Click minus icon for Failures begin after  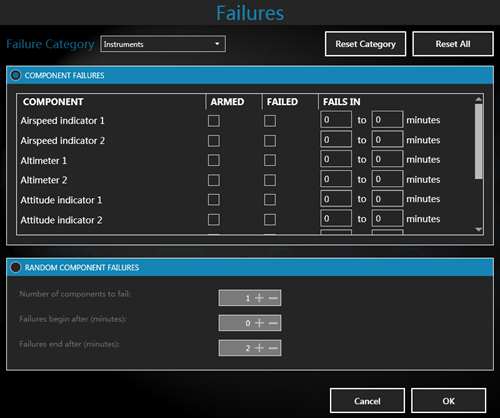click(x=273, y=323)
